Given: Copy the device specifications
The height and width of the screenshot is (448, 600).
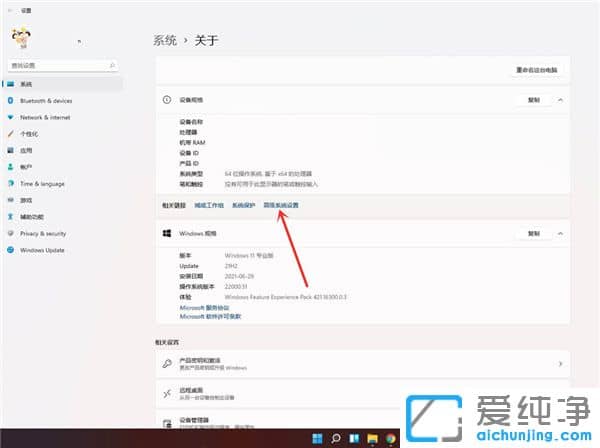Looking at the screenshot, I should coord(534,100).
